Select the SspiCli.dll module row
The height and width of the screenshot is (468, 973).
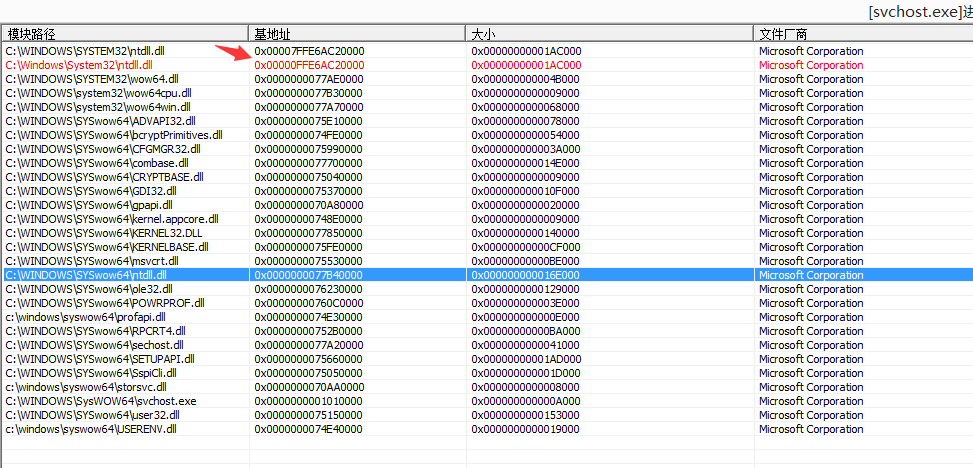(x=488, y=373)
